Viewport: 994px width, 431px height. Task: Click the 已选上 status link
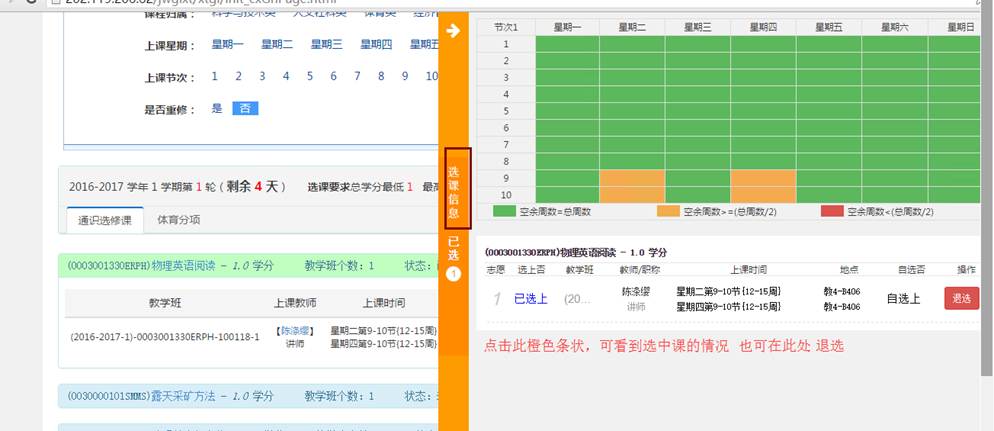[531, 298]
